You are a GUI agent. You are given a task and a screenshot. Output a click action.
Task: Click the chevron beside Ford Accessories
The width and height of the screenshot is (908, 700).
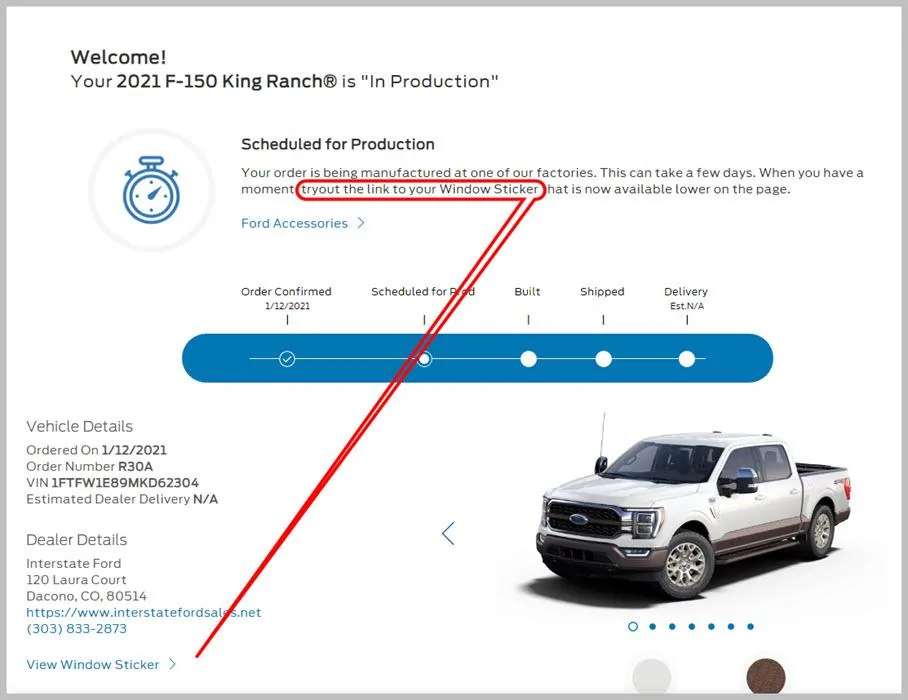click(361, 223)
